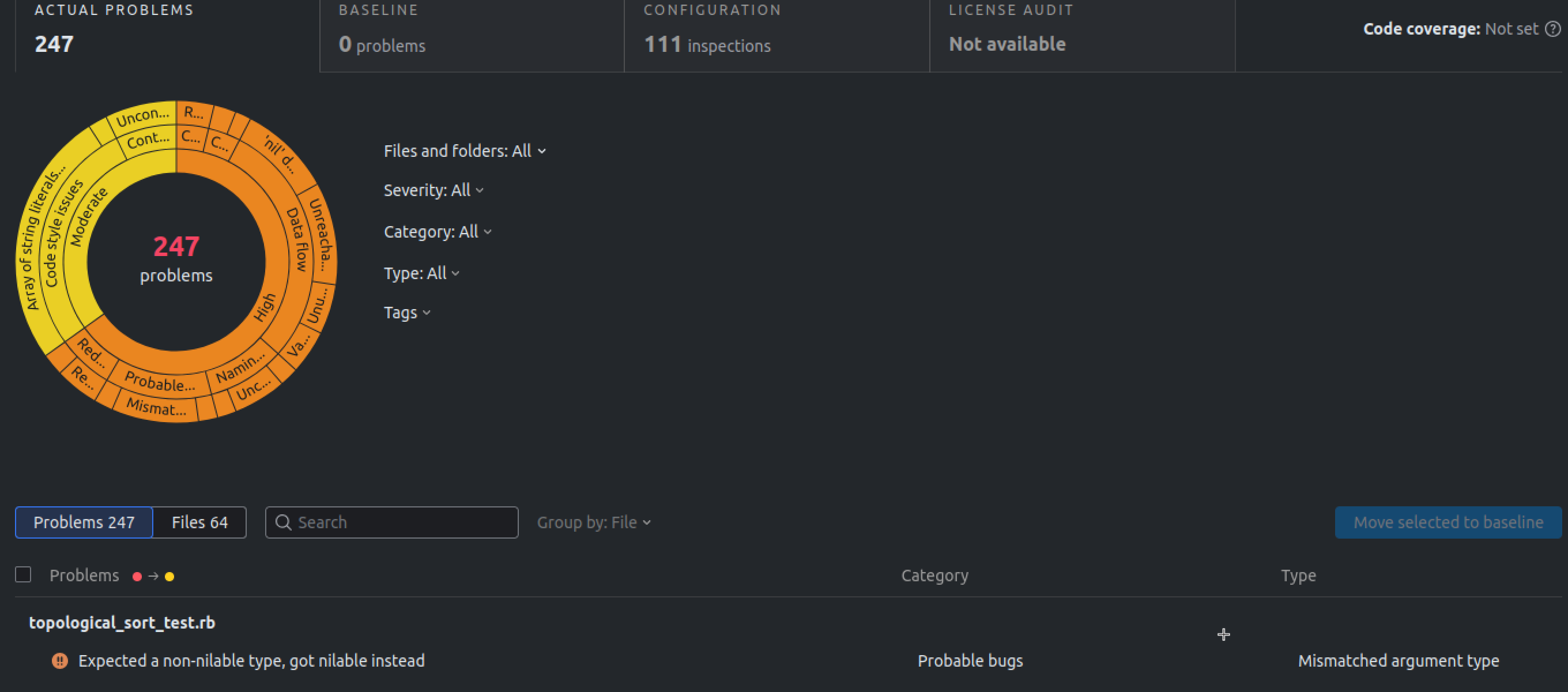Click the Code coverage help question-mark icon
Image resolution: width=1568 pixels, height=692 pixels.
[1553, 29]
